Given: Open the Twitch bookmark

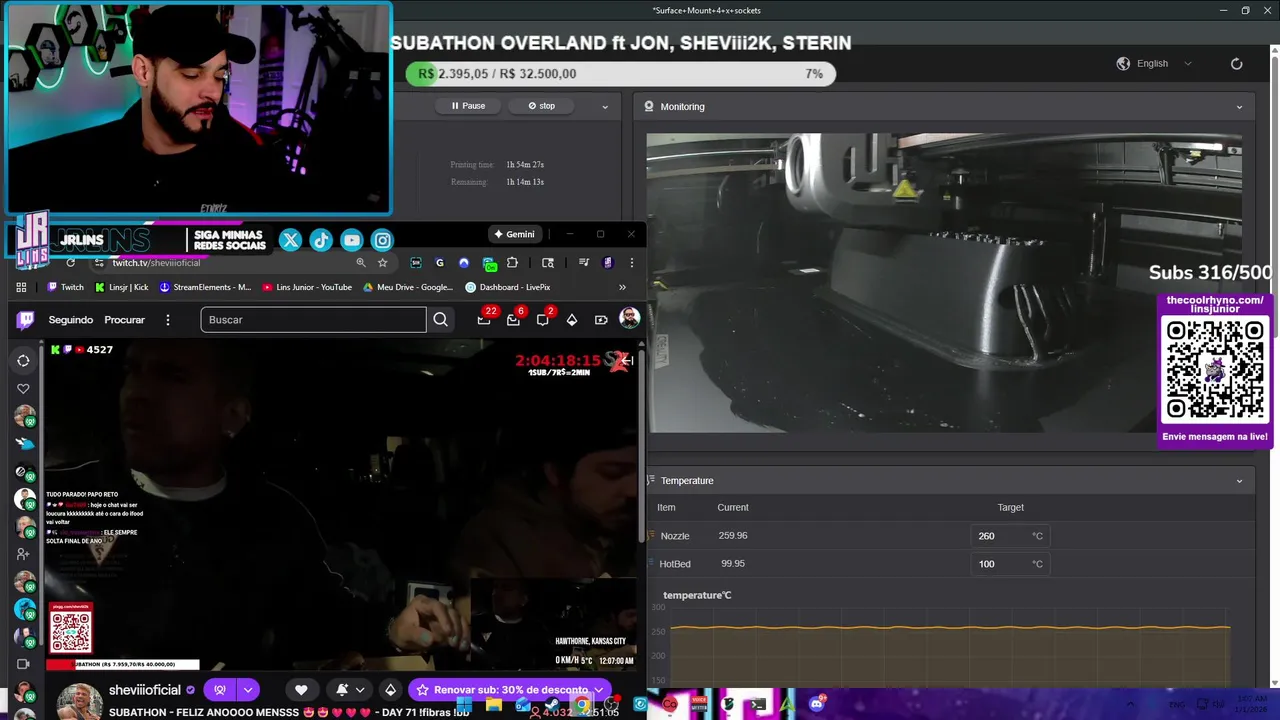Looking at the screenshot, I should pos(66,287).
